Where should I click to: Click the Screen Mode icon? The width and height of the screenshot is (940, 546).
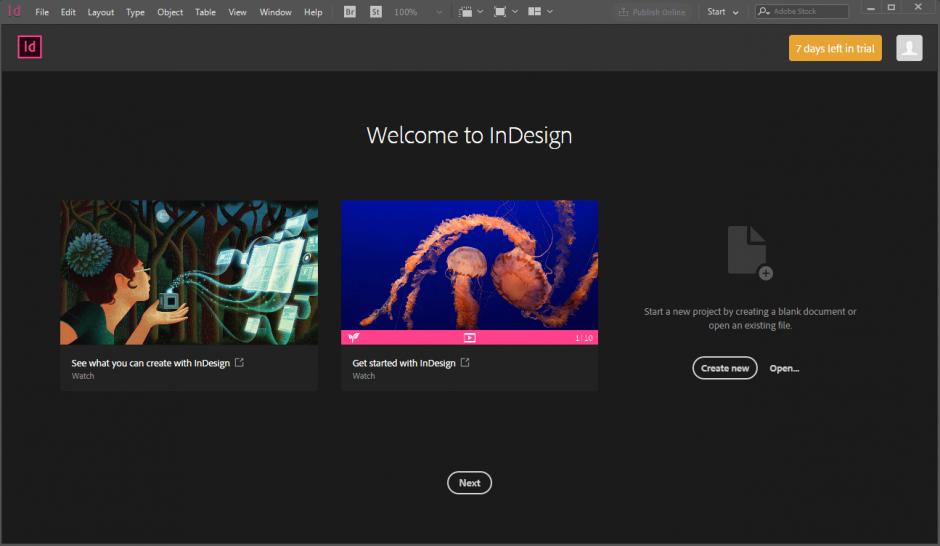click(x=499, y=12)
